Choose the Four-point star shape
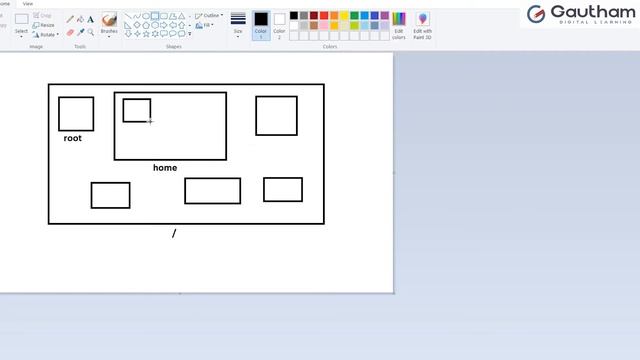The width and height of the screenshot is (640, 360). (137, 34)
